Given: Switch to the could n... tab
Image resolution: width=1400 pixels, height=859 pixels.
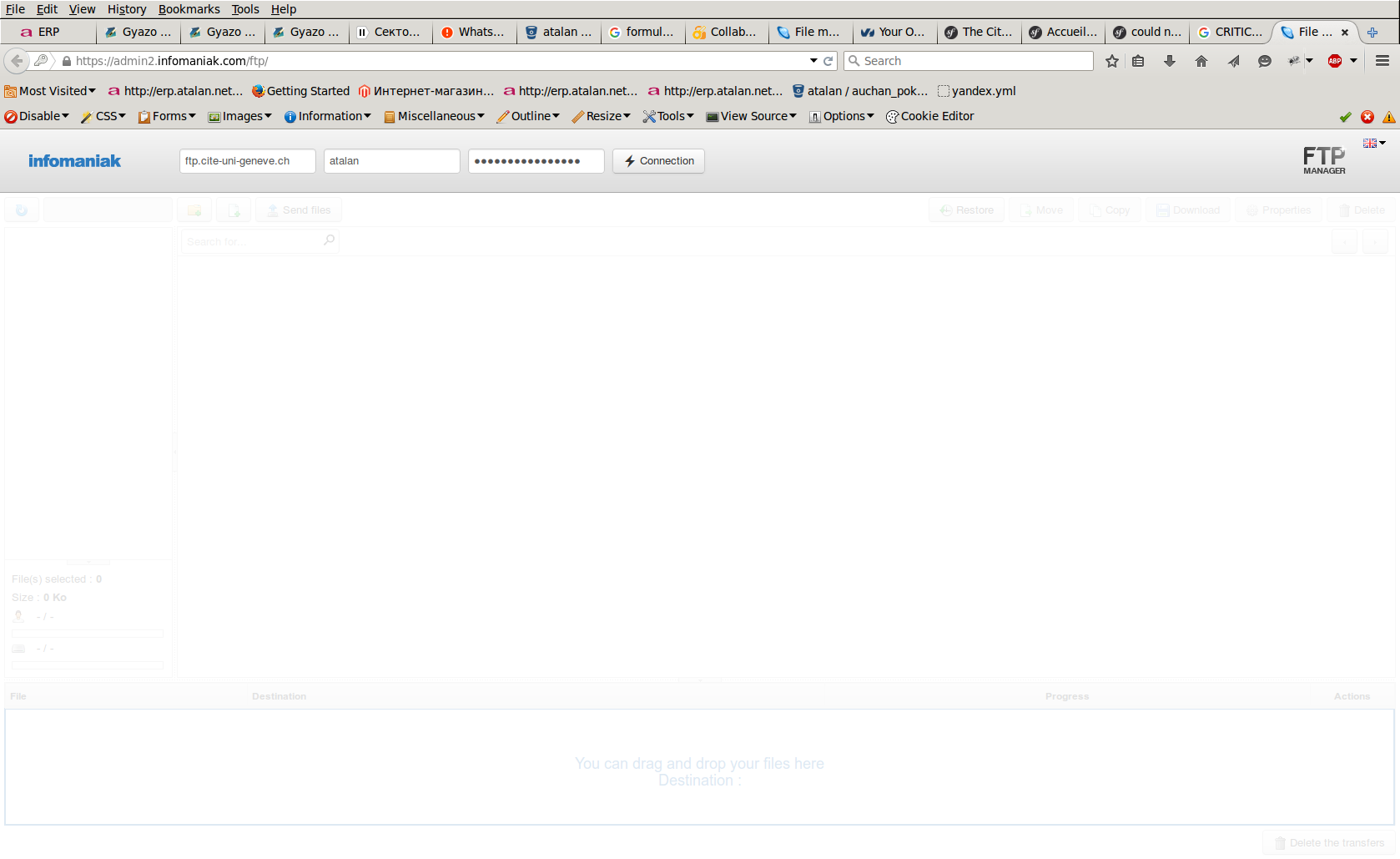Looking at the screenshot, I should 1147,32.
